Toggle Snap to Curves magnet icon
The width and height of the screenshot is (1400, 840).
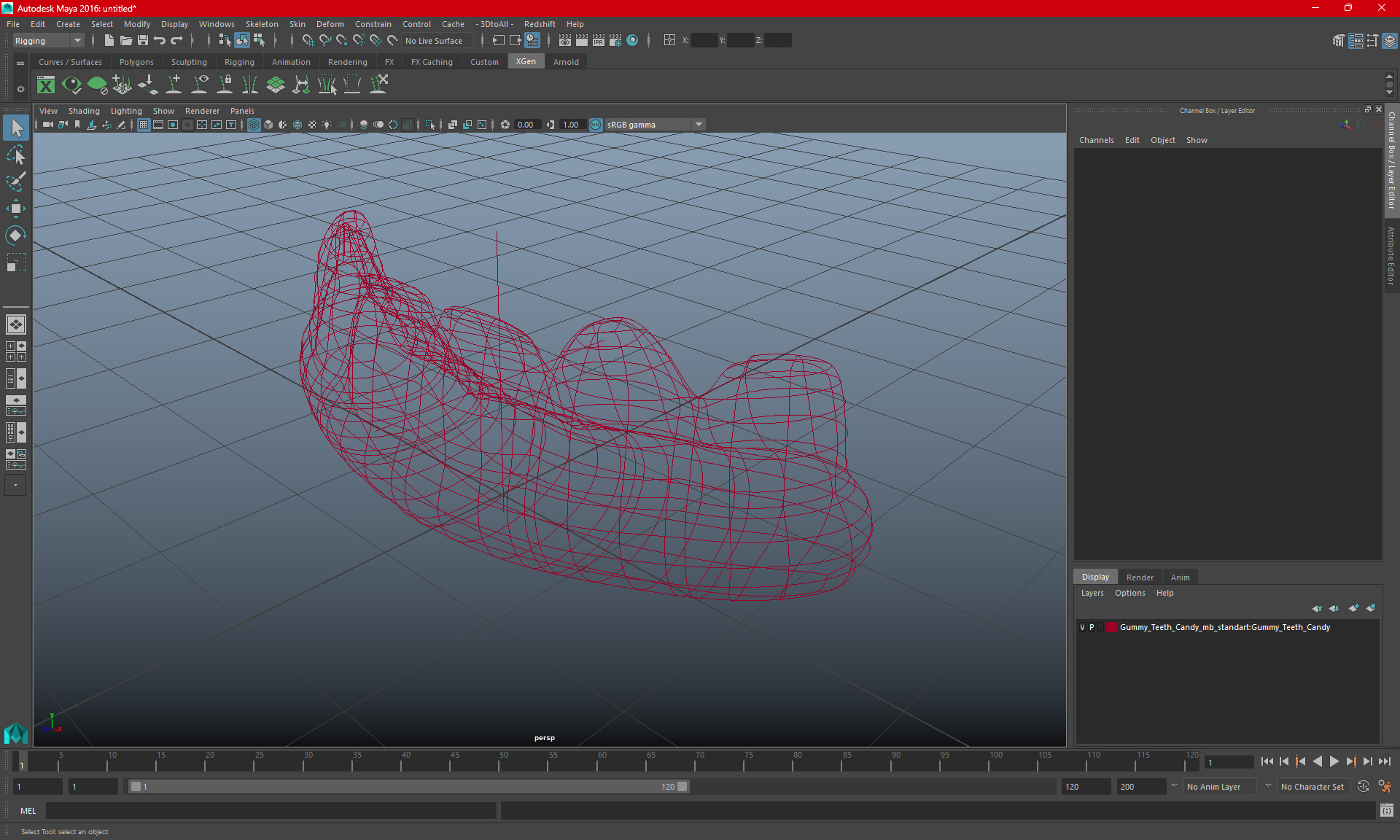(x=325, y=41)
